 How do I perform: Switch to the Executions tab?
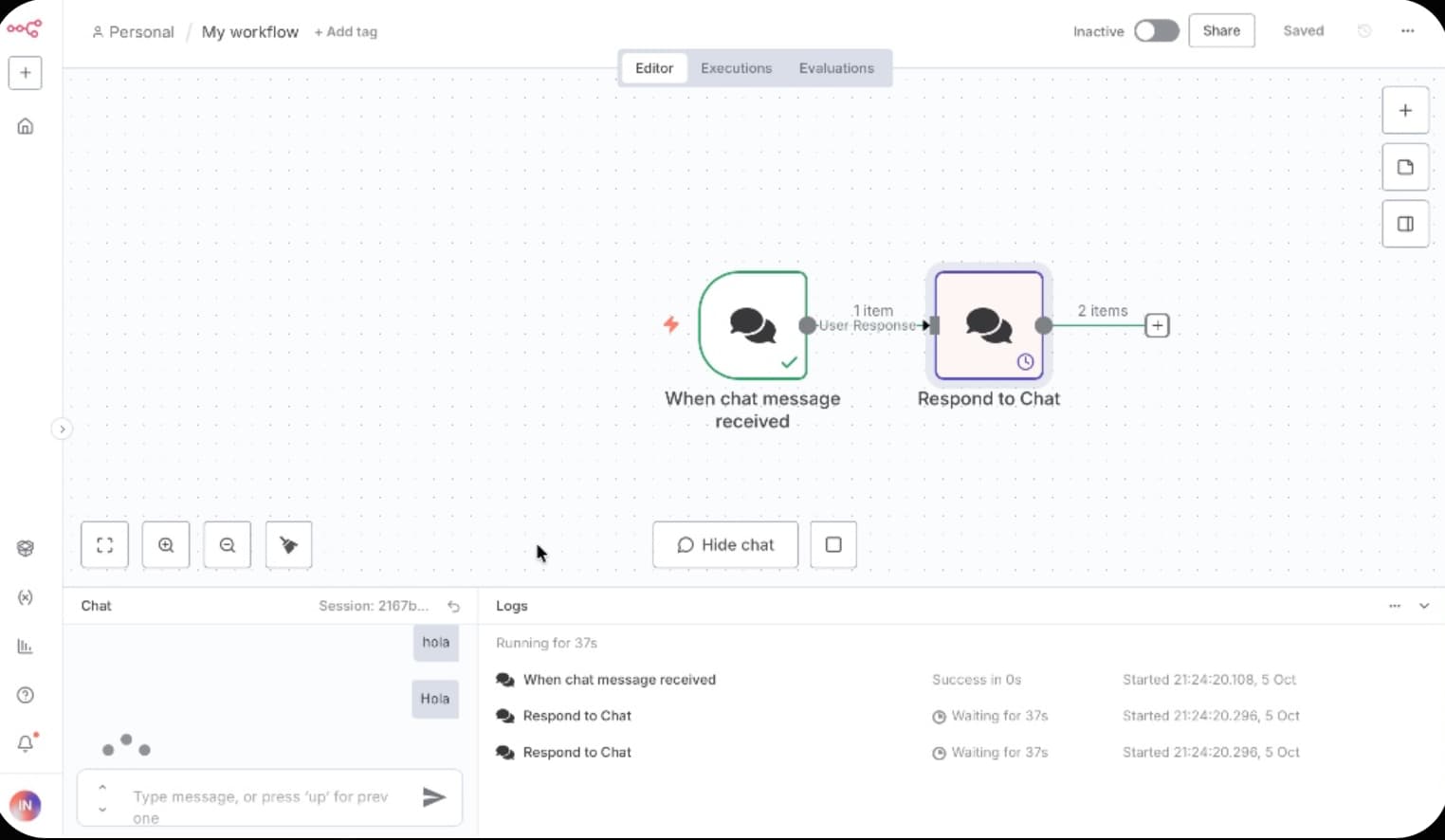pos(736,68)
